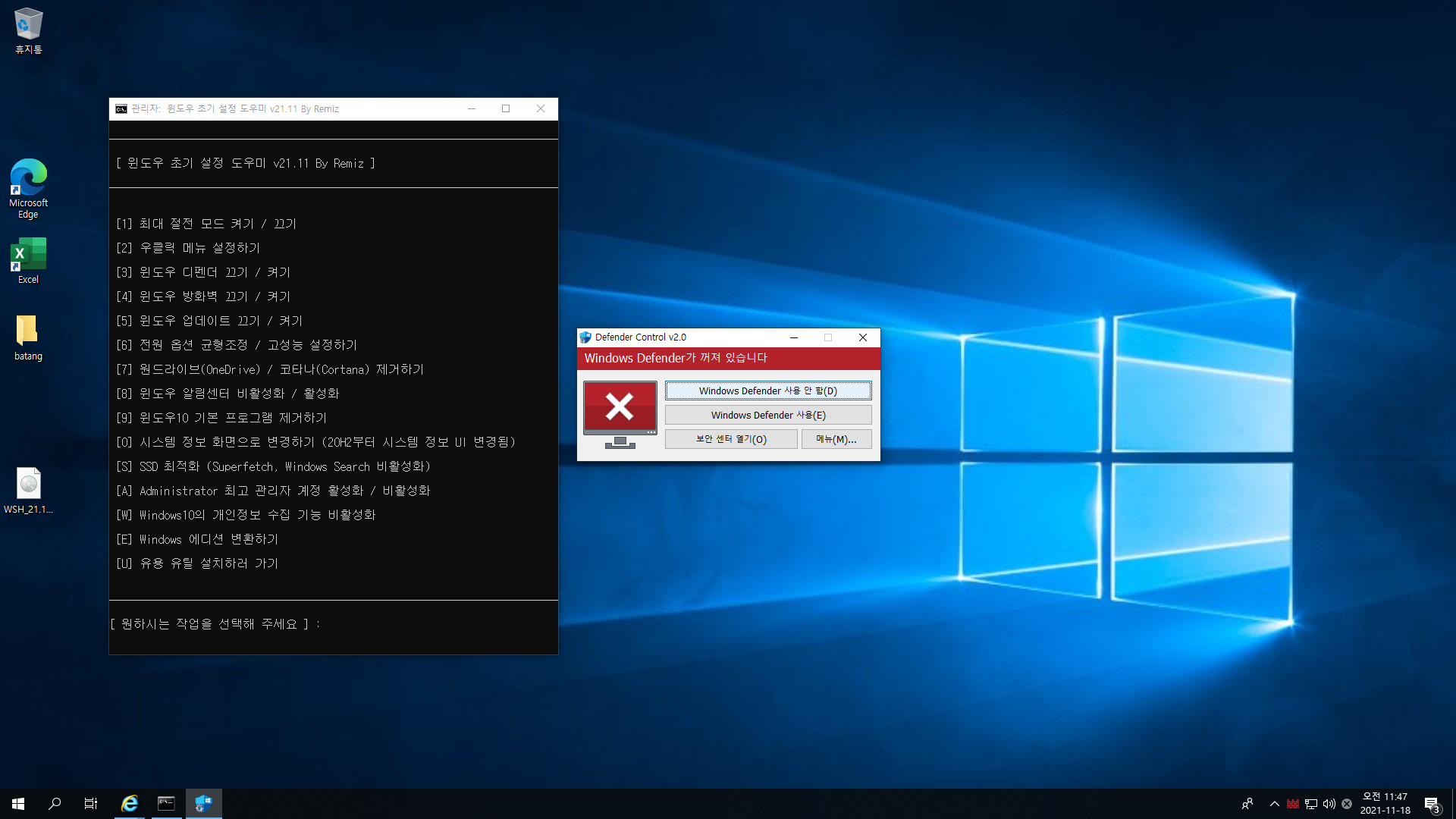Viewport: 1456px width, 819px height.
Task: Minimize the Defender Control window
Action: (794, 337)
